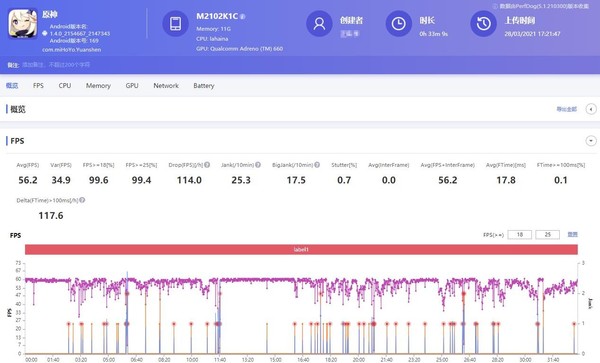The image size is (600, 363).
Task: Open the Battery tab
Action: pyautogui.click(x=204, y=86)
